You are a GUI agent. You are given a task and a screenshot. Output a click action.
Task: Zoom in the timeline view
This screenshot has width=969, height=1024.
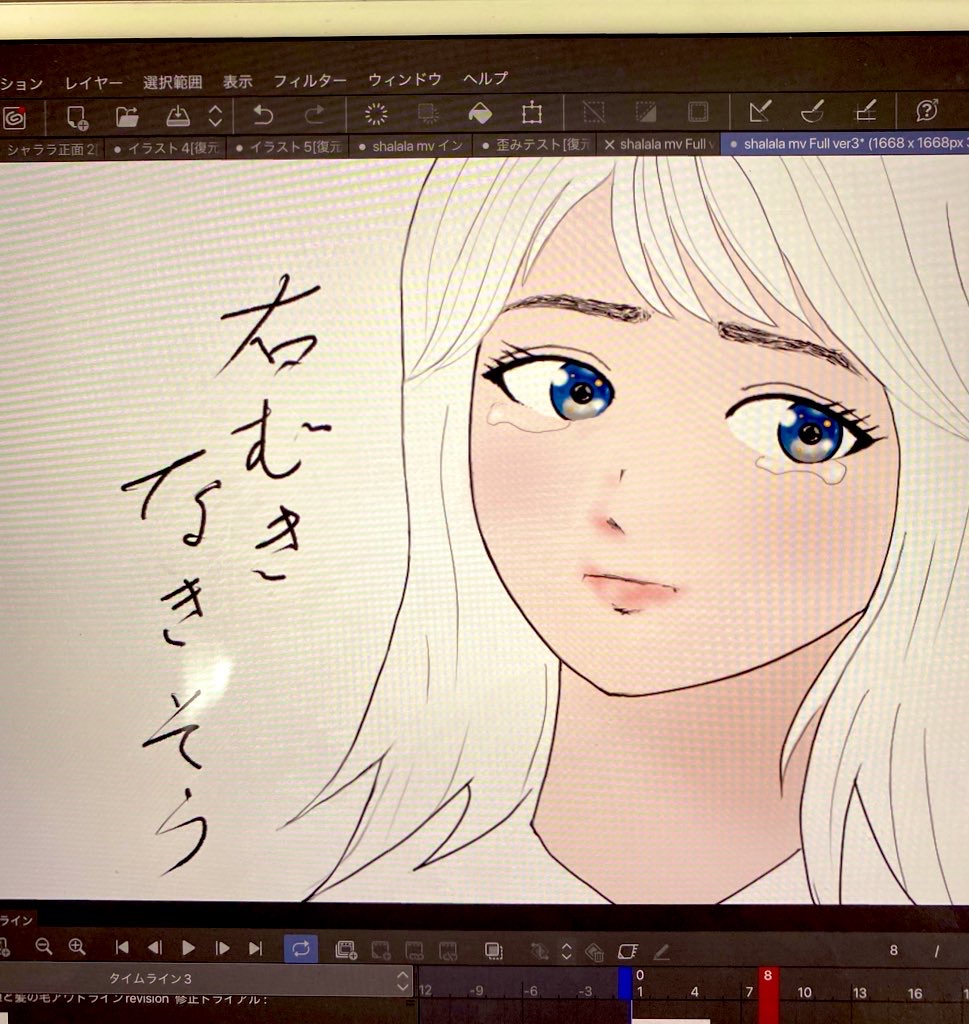[x=77, y=946]
